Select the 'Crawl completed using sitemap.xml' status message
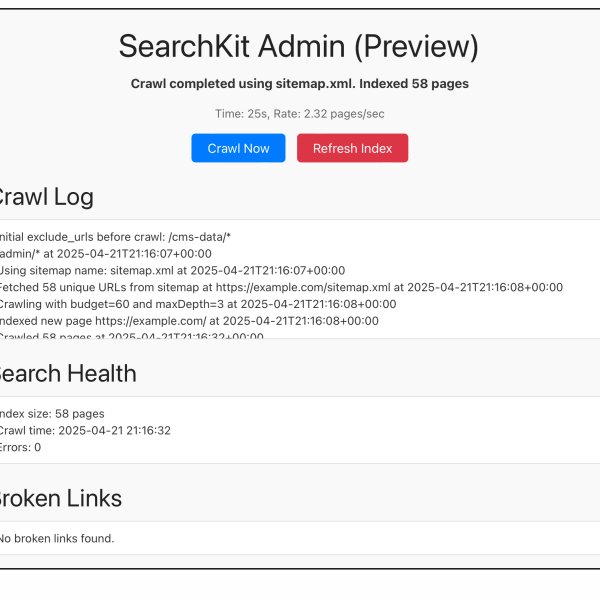Screen dimensions: 600x600 pos(299,84)
